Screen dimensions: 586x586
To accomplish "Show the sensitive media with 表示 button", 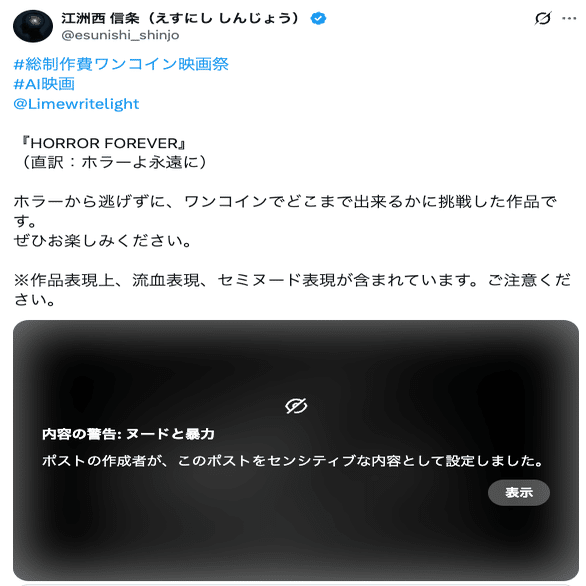I will click(519, 493).
